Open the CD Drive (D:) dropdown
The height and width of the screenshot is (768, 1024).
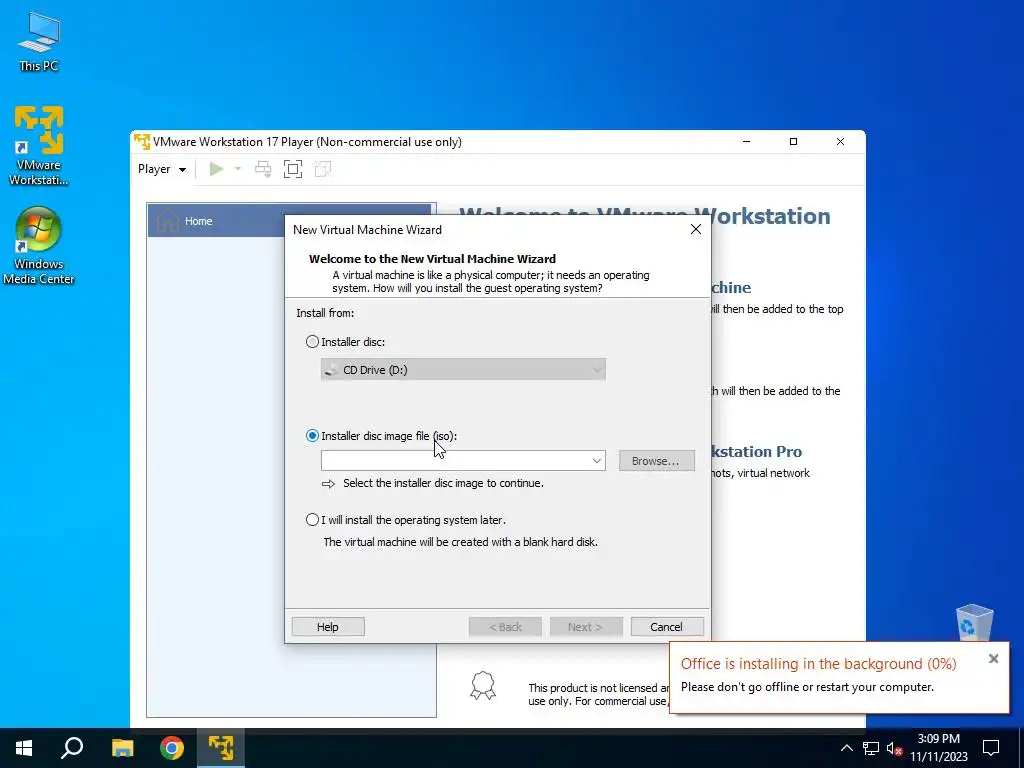pos(463,370)
